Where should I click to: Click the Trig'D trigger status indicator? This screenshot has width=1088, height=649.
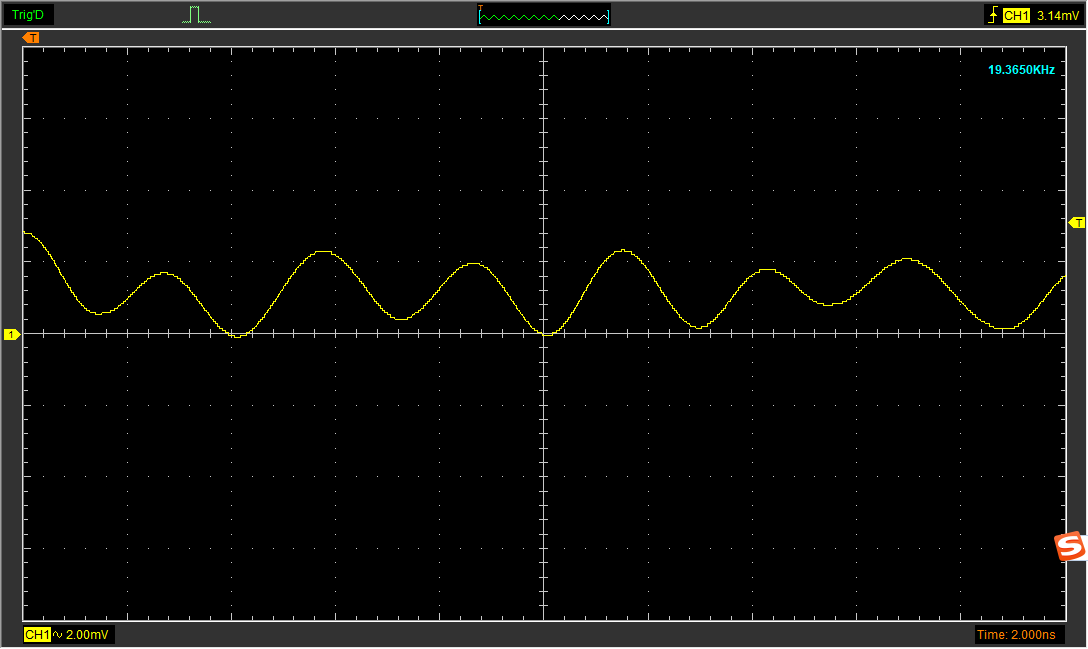tap(28, 15)
